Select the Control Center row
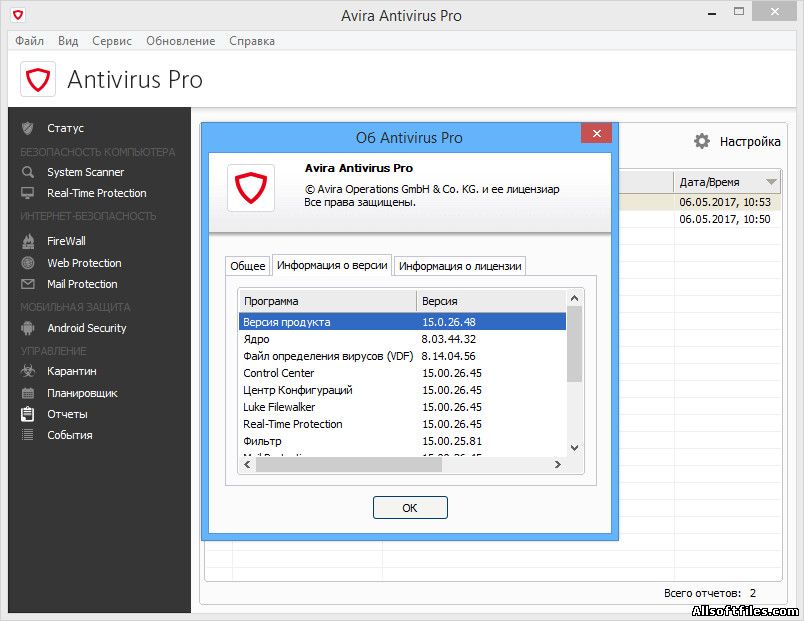 tap(403, 373)
